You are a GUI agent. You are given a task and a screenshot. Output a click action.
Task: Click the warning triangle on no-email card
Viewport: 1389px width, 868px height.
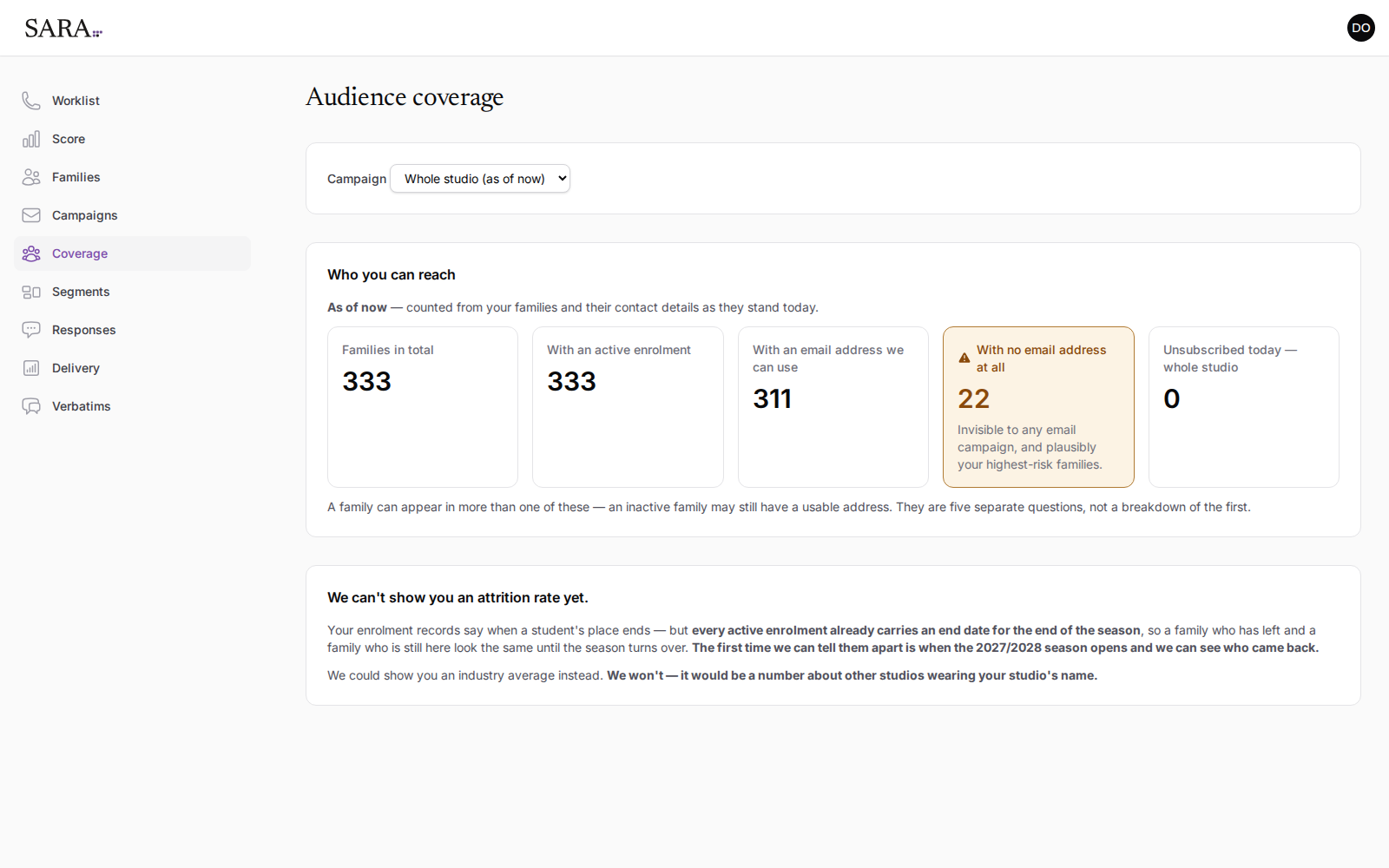964,358
